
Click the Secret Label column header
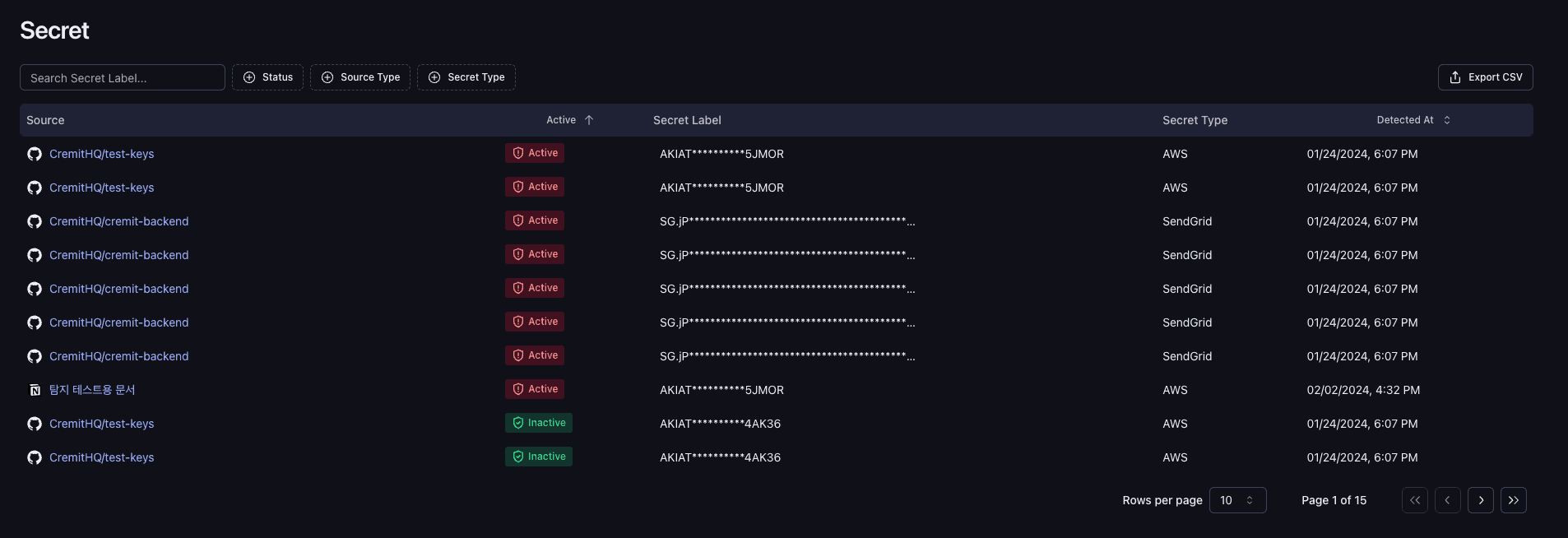point(687,120)
